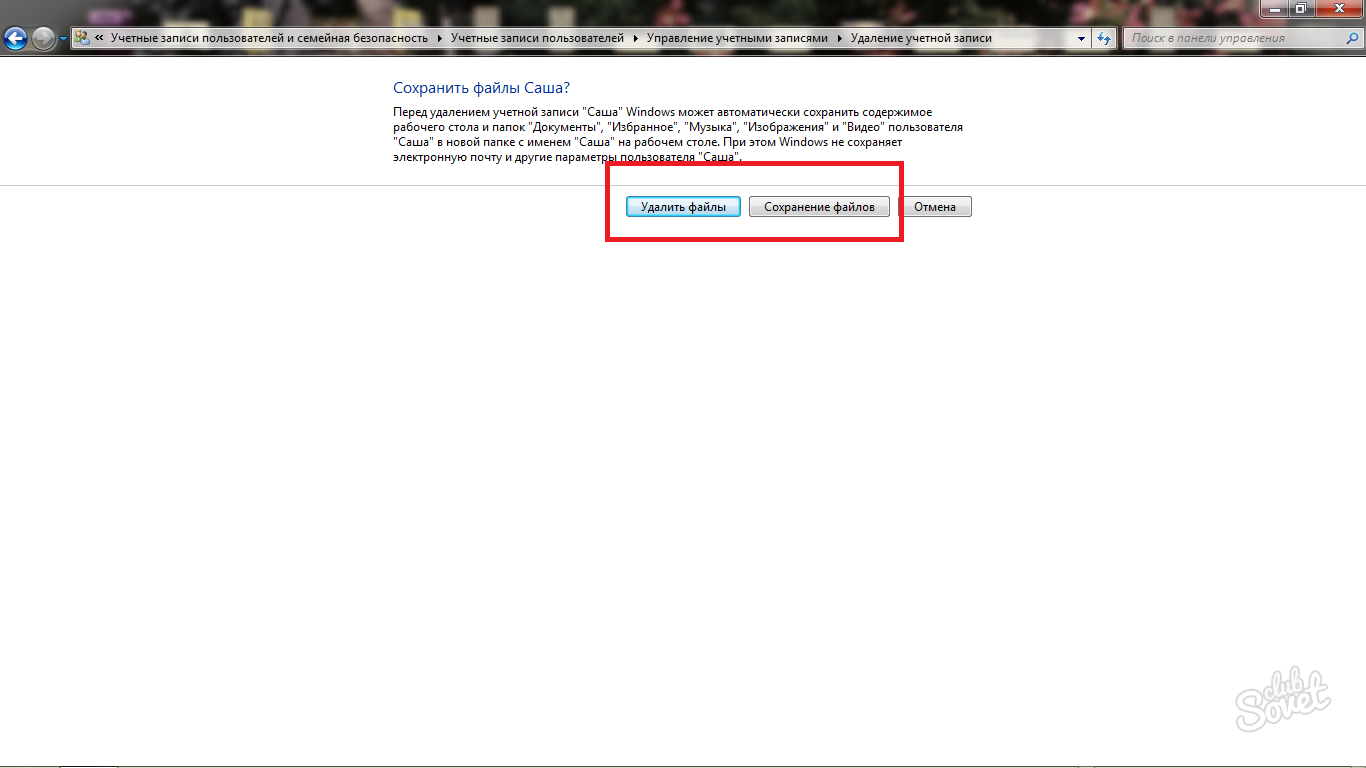Screen dimensions: 1366x768
Task: Navigate to 'Управление учетными записями' breadcrumb
Action: [x=737, y=38]
